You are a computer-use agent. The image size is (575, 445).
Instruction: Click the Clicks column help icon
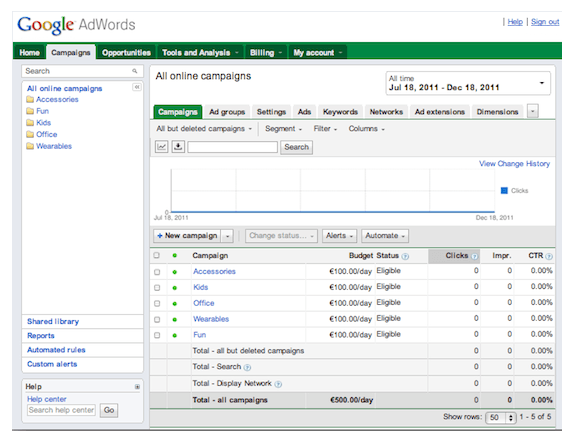pyautogui.click(x=474, y=256)
